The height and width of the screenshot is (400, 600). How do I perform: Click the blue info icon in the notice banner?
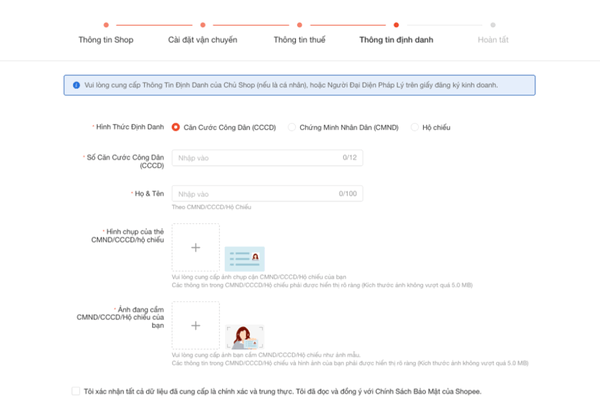point(77,86)
